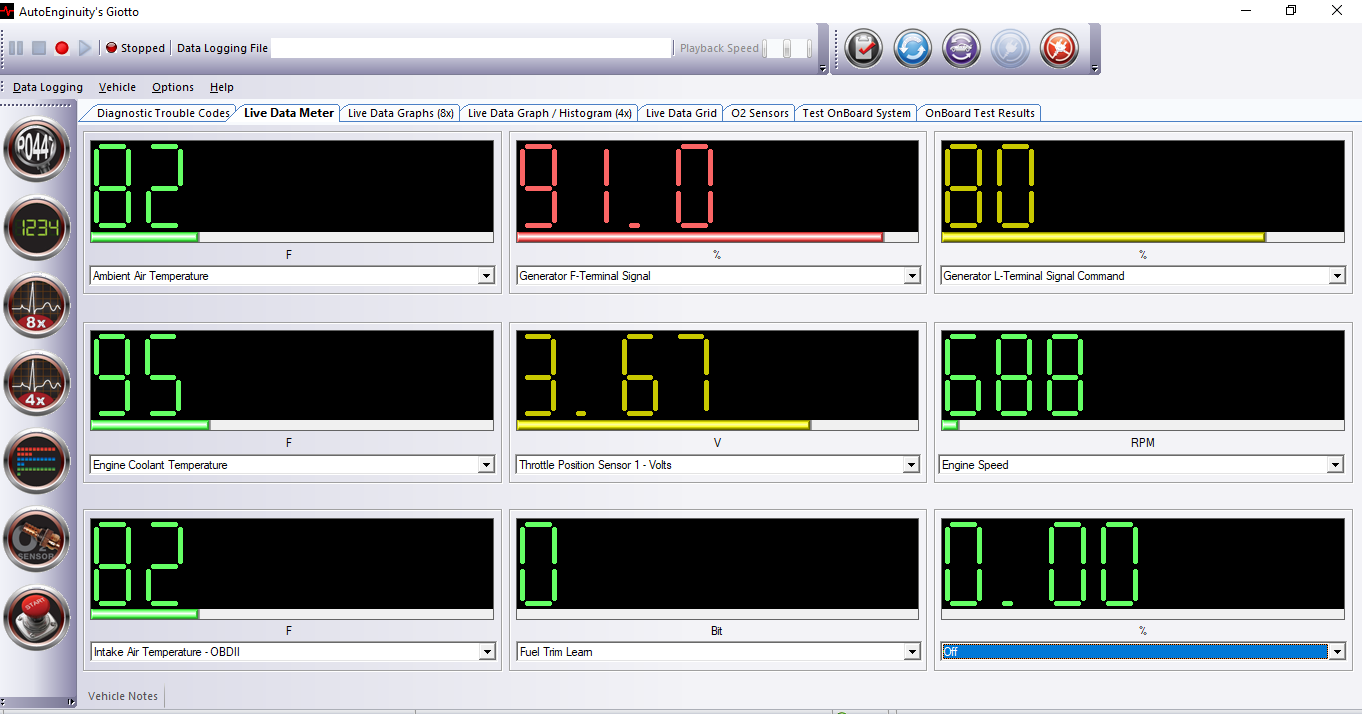Open the Engine Speed meter dropdown
This screenshot has width=1362, height=714.
click(x=1336, y=464)
